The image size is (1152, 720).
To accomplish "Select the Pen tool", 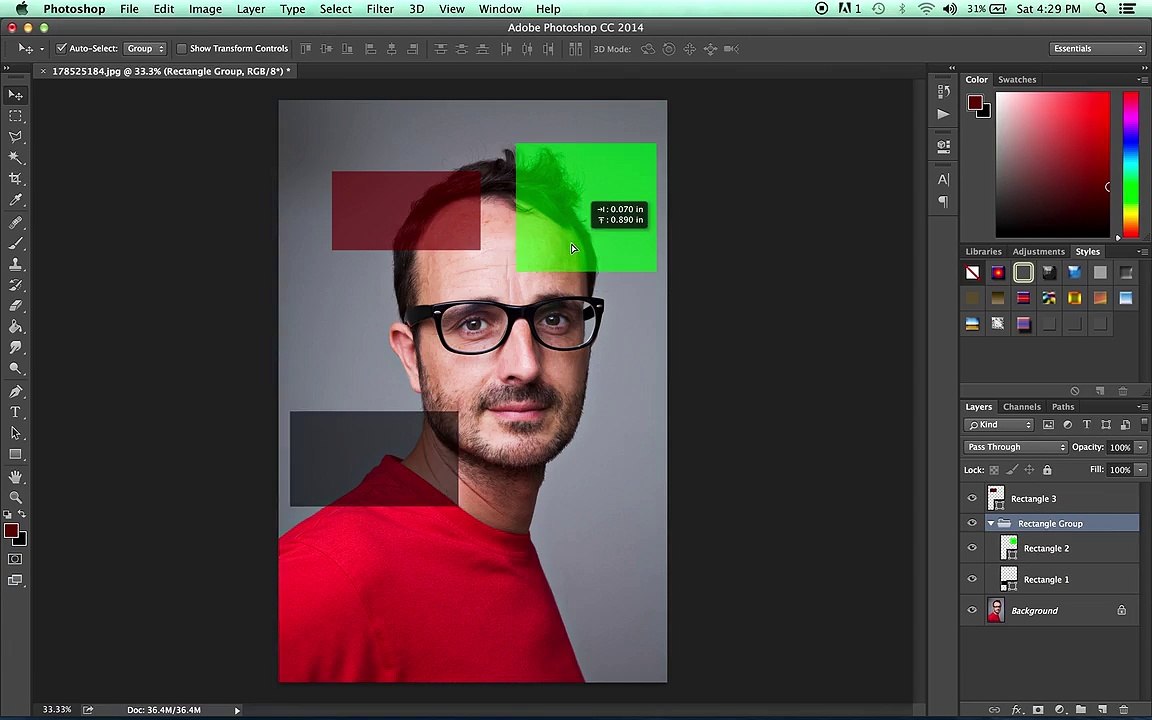I will (x=15, y=391).
